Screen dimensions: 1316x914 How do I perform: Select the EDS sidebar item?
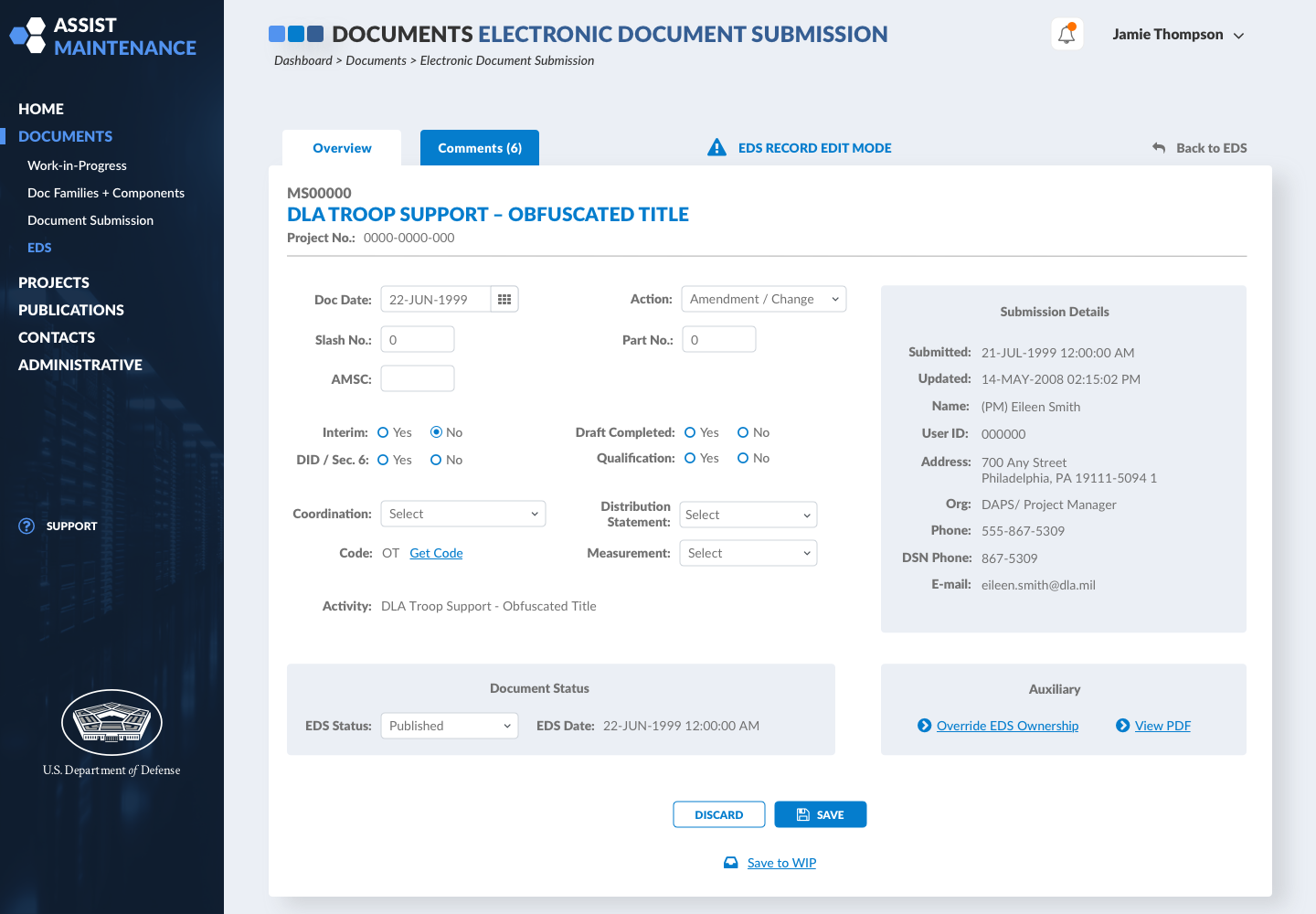(x=39, y=248)
